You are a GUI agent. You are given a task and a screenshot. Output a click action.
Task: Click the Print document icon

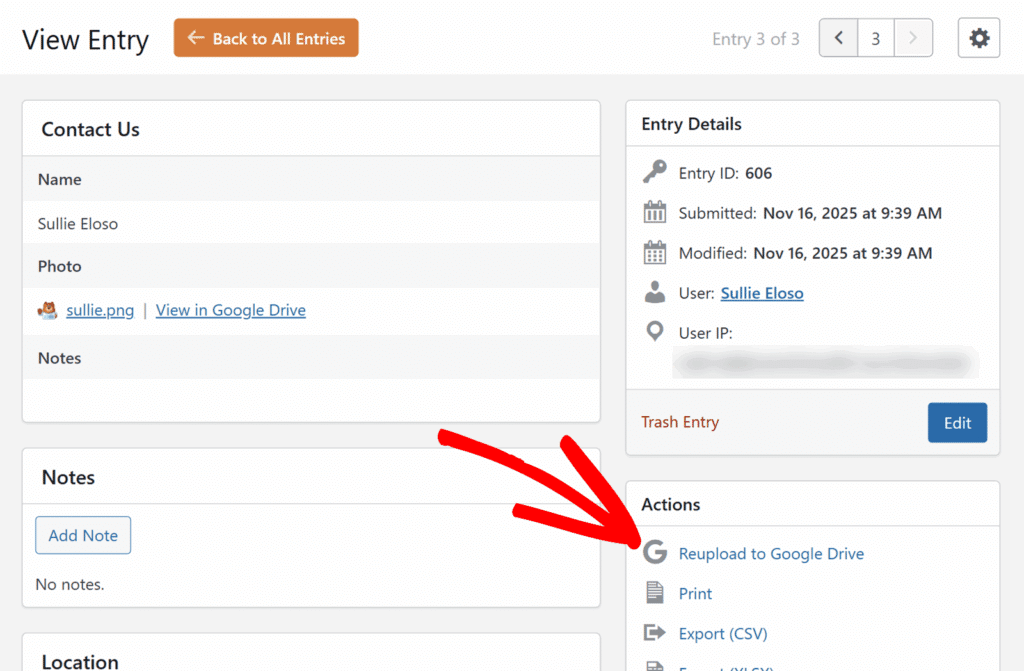tap(655, 593)
